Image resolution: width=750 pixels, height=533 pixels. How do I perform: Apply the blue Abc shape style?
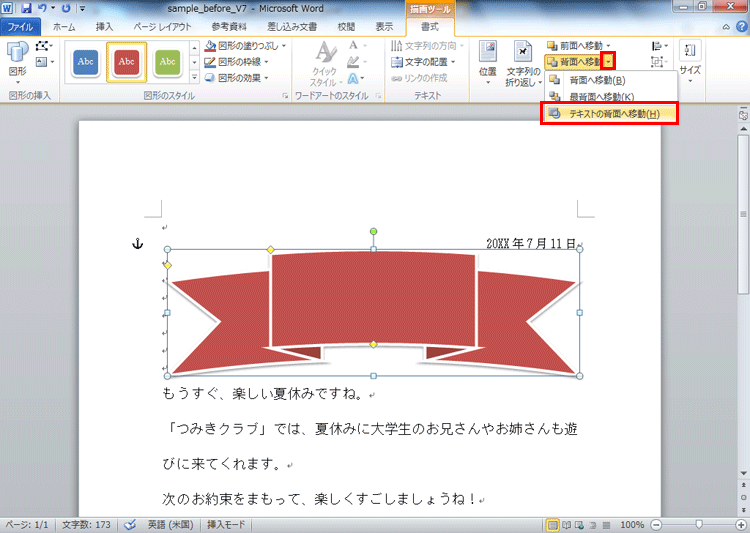(x=86, y=62)
